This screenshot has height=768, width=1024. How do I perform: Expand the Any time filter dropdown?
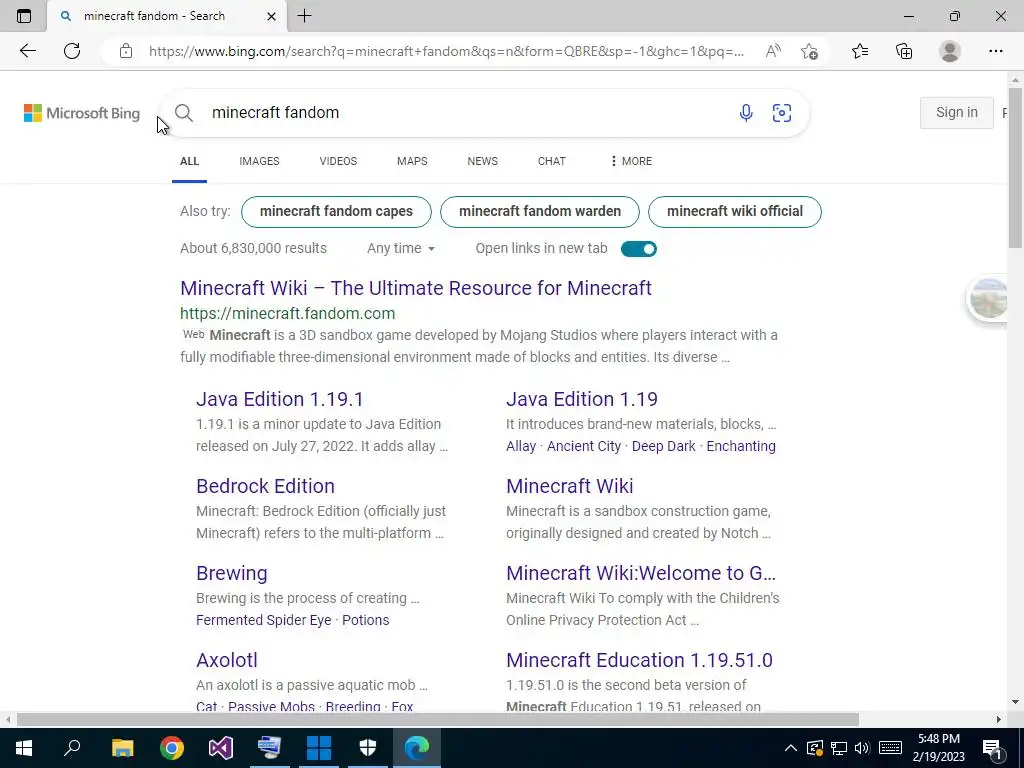pos(400,249)
